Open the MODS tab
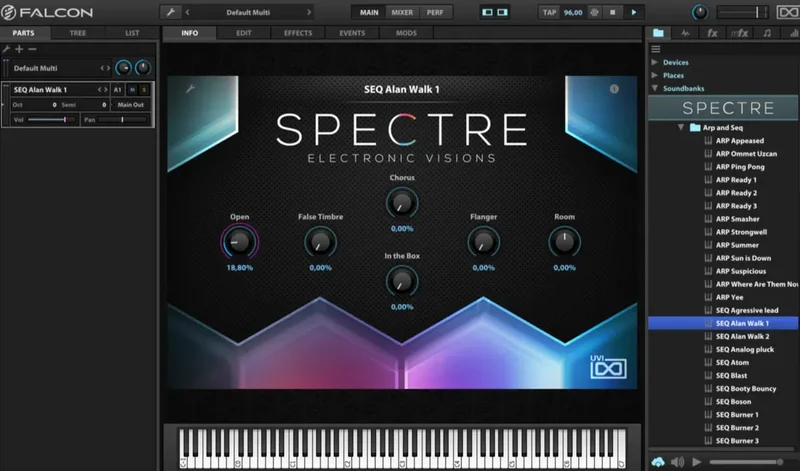 (x=406, y=33)
